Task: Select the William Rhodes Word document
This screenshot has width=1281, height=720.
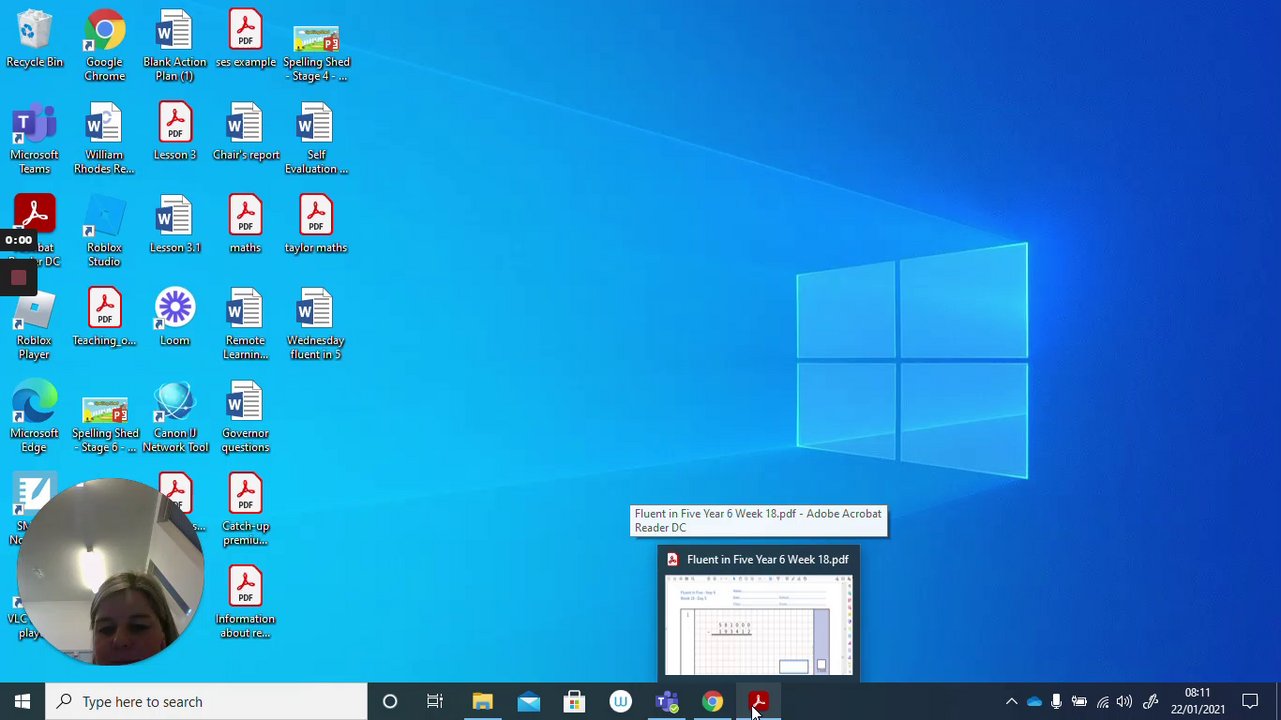Action: 104,139
